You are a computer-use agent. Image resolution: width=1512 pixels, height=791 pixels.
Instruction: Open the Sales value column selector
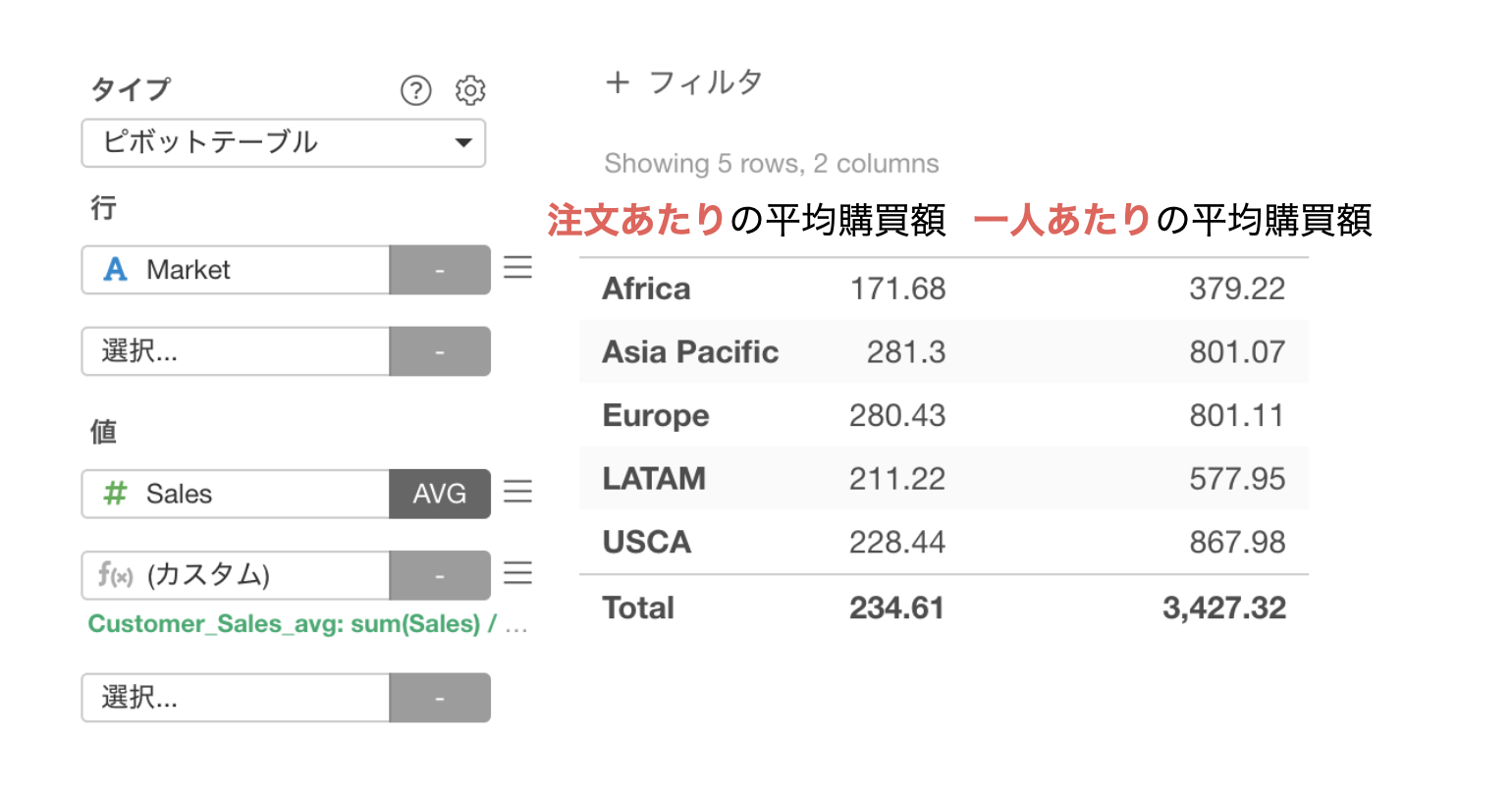pos(236,494)
